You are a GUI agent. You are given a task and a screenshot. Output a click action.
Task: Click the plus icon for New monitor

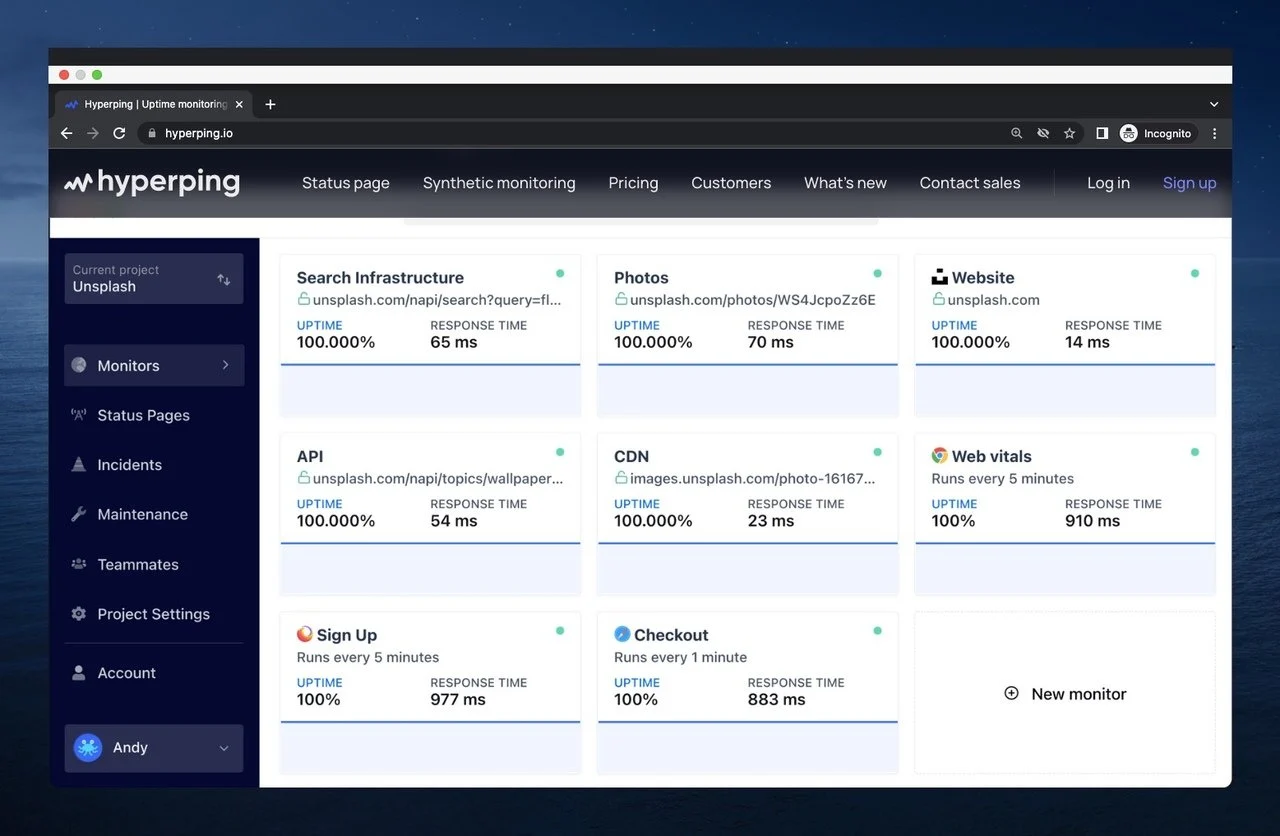(x=1011, y=693)
